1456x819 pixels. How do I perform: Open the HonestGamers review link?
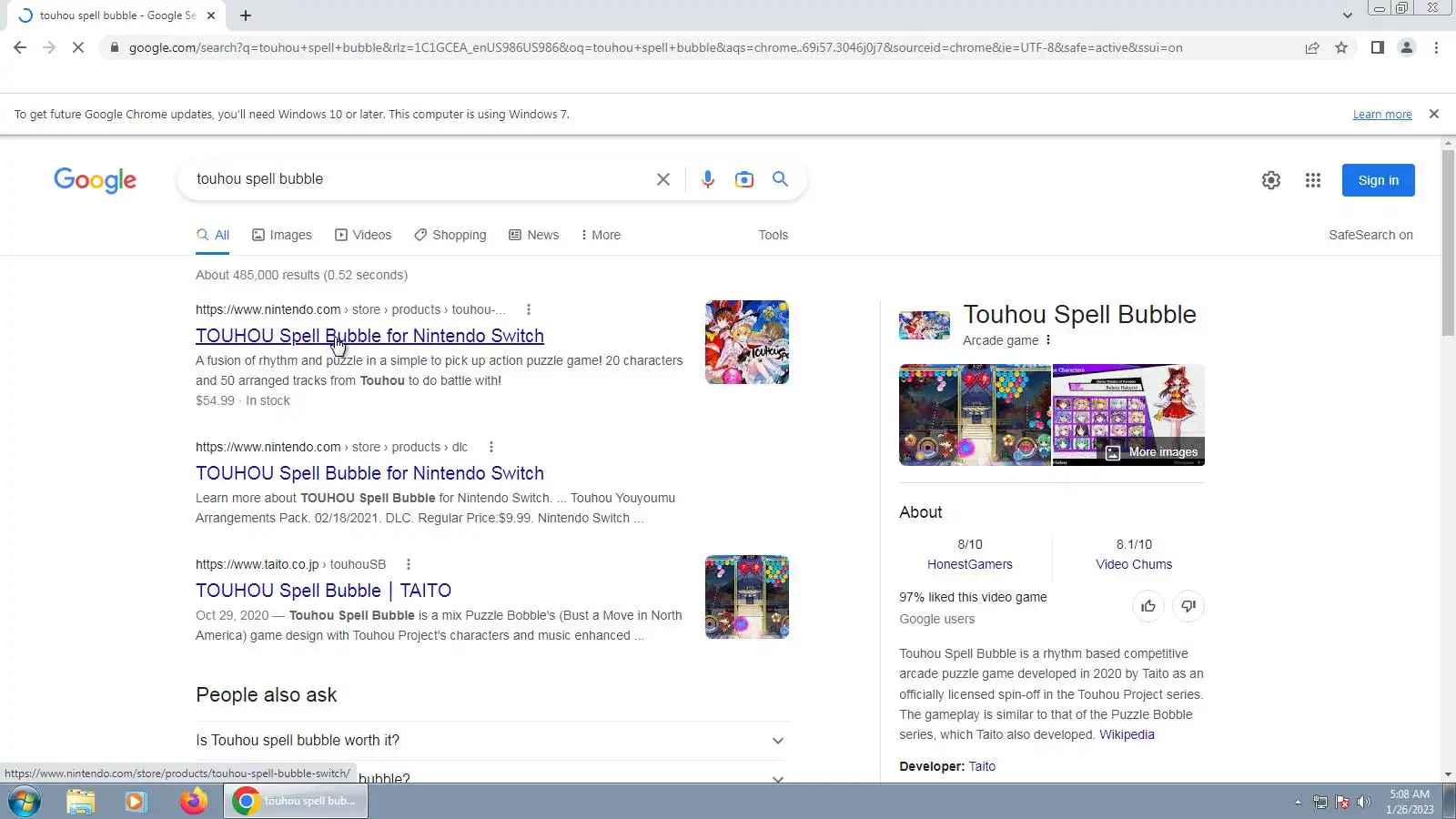(970, 564)
